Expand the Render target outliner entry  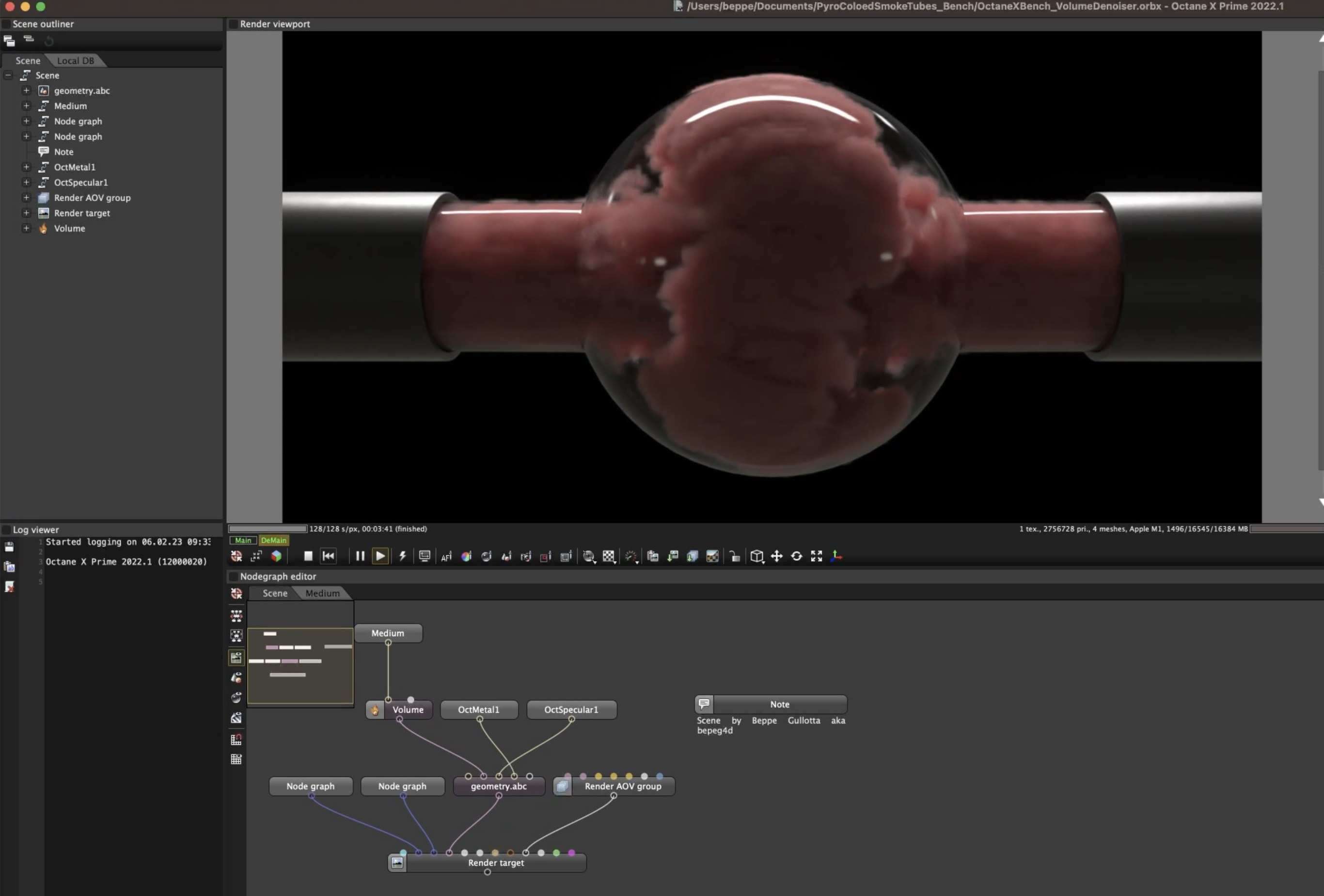coord(26,213)
